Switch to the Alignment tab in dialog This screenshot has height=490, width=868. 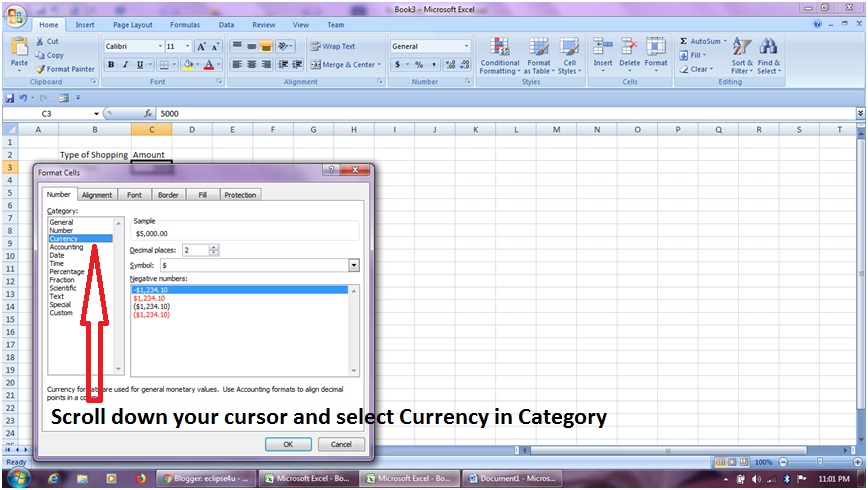point(97,195)
